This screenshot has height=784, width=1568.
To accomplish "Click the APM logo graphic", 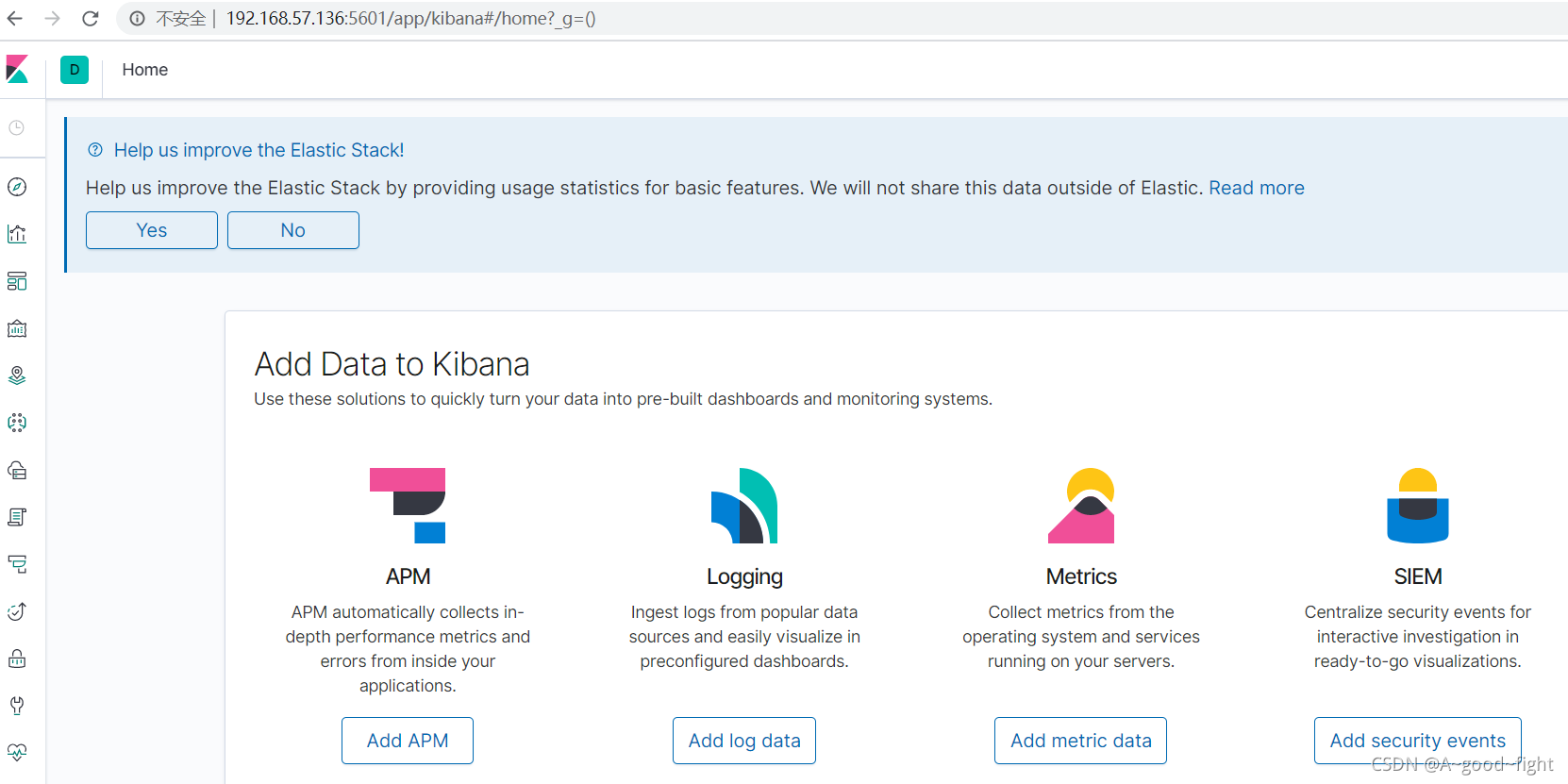I will click(x=408, y=506).
